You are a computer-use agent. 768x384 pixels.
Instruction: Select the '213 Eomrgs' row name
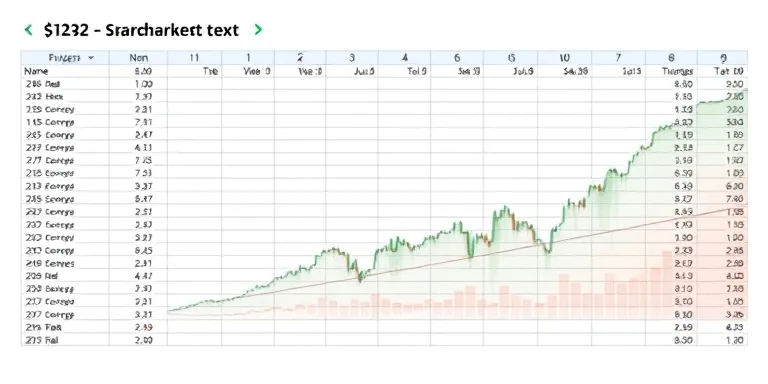click(x=50, y=187)
